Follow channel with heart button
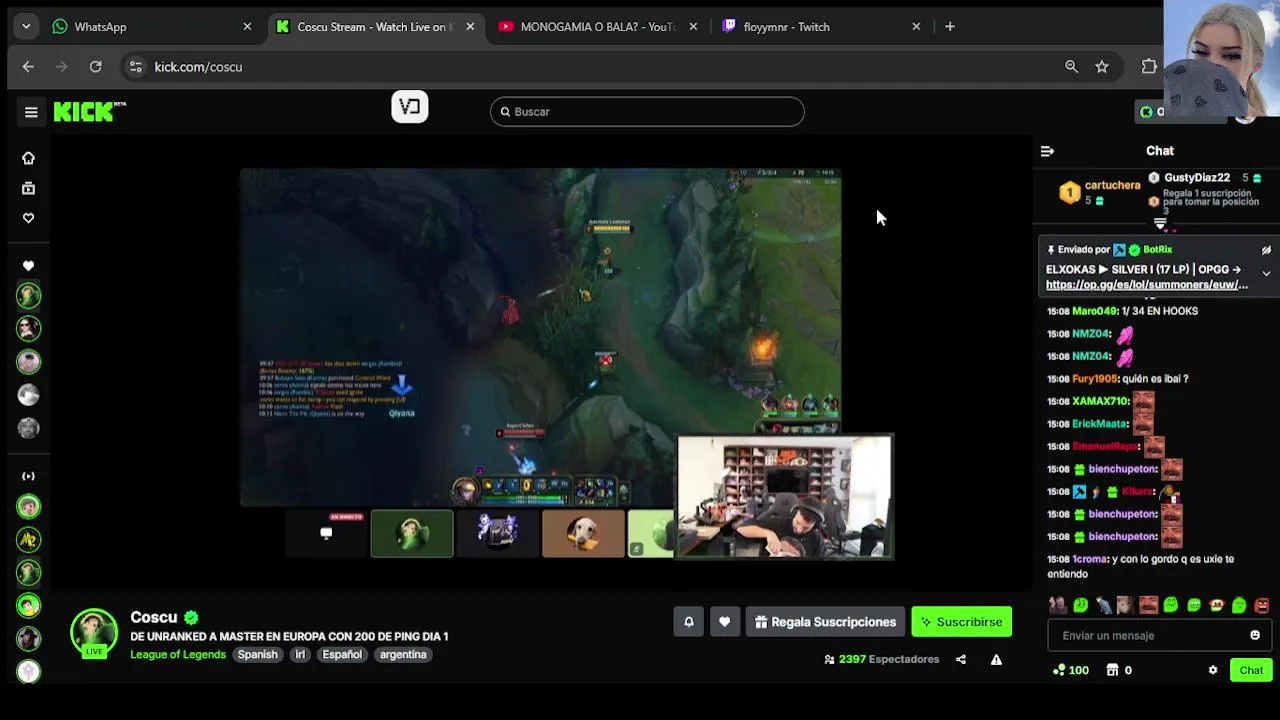Viewport: 1280px width, 720px height. pyautogui.click(x=725, y=622)
